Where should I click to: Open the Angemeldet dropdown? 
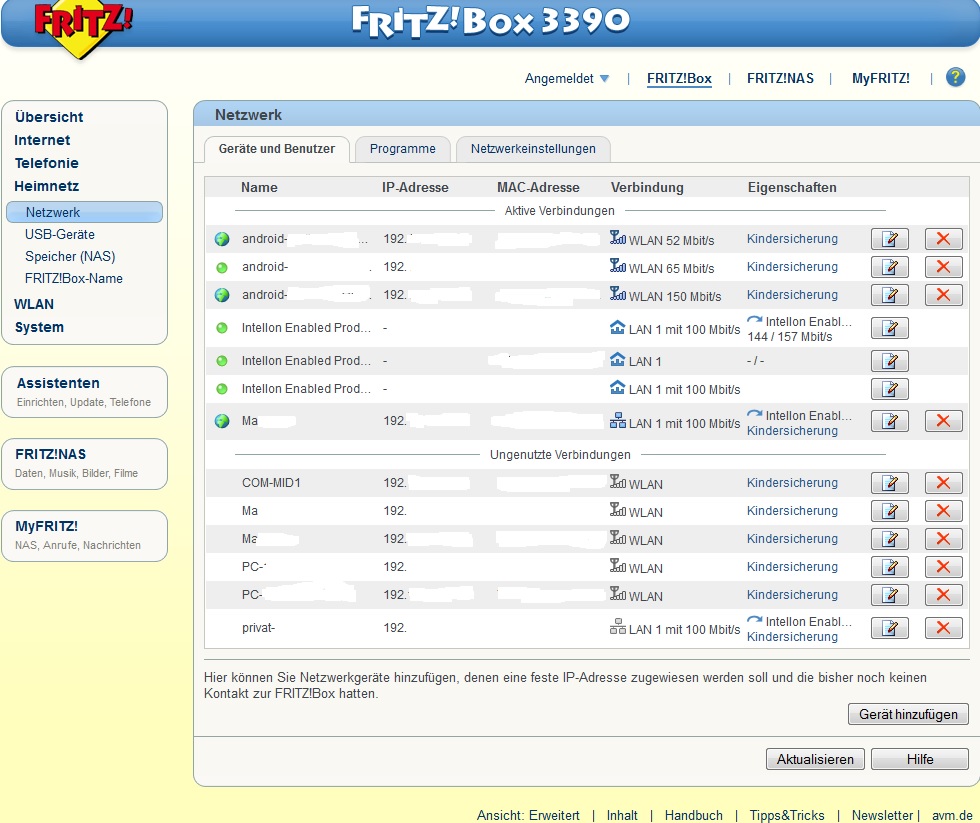click(566, 79)
